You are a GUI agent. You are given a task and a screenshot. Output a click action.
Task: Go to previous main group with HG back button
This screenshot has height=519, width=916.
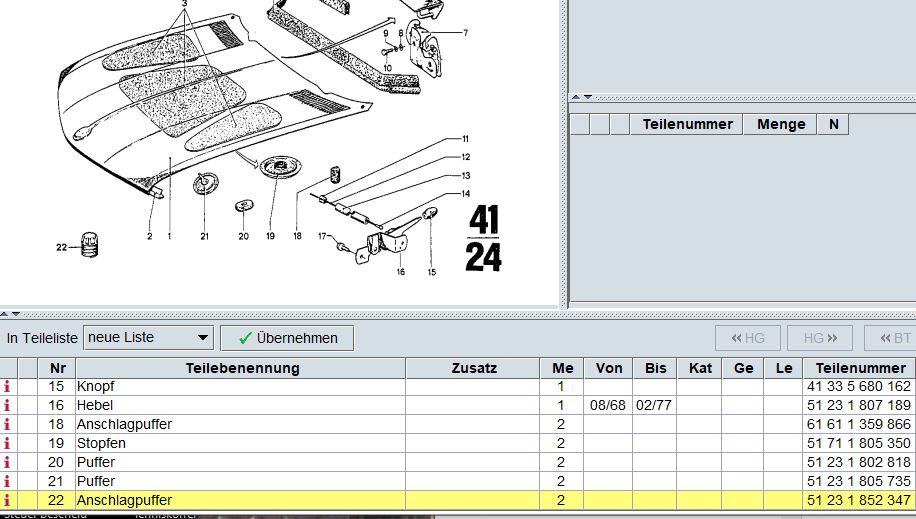pos(748,338)
